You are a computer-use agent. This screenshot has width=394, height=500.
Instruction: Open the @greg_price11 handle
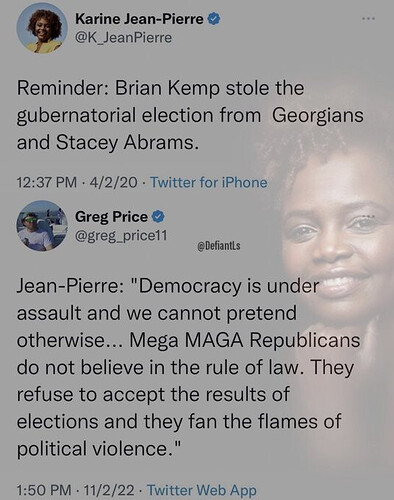pos(121,236)
